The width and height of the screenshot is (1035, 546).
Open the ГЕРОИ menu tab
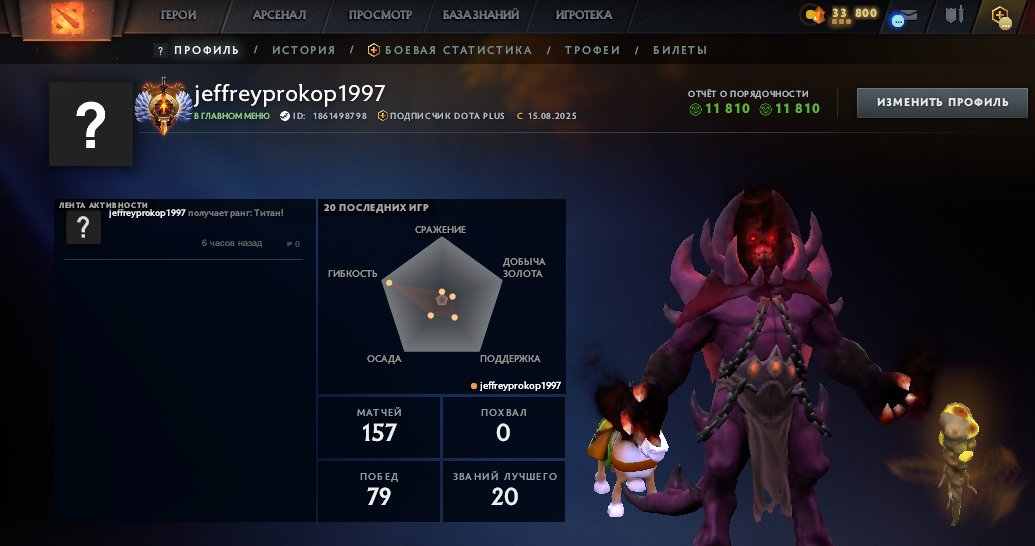tap(178, 15)
